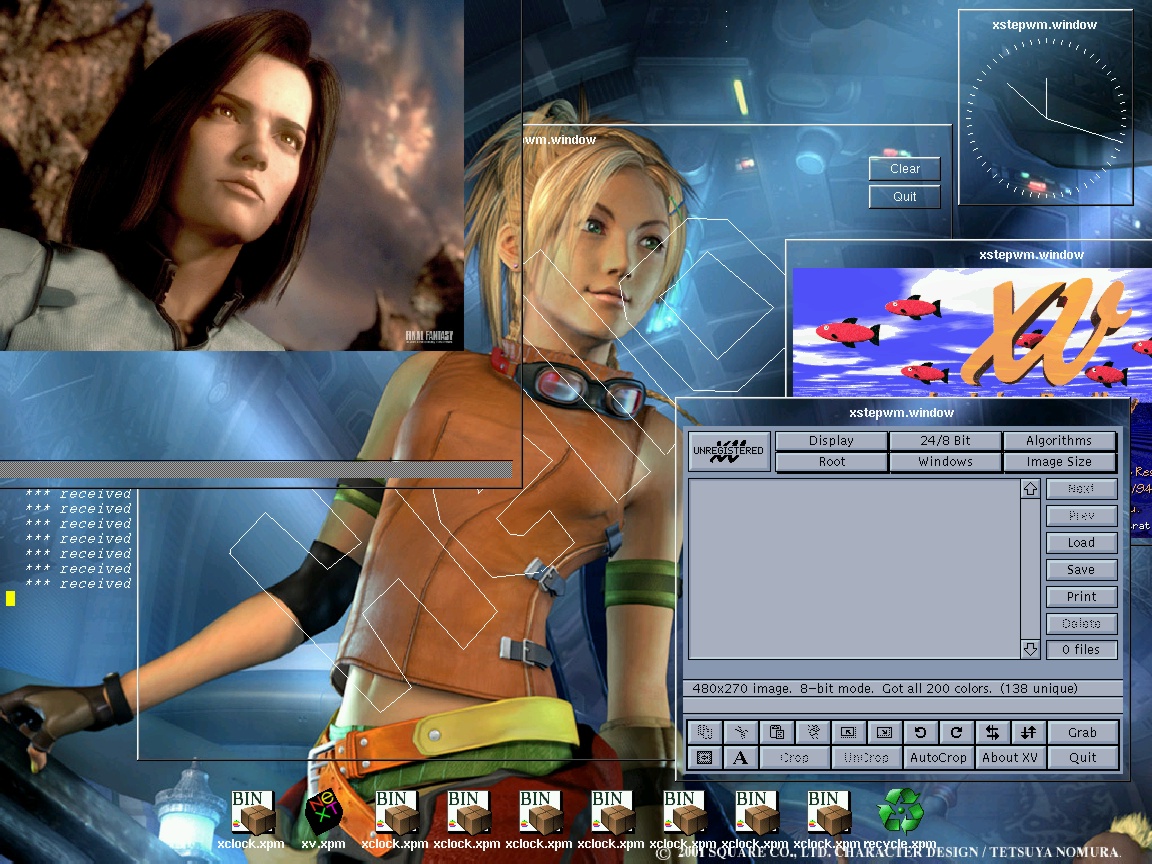
Task: Flip image horizontally using XV flip icon
Action: click(992, 732)
